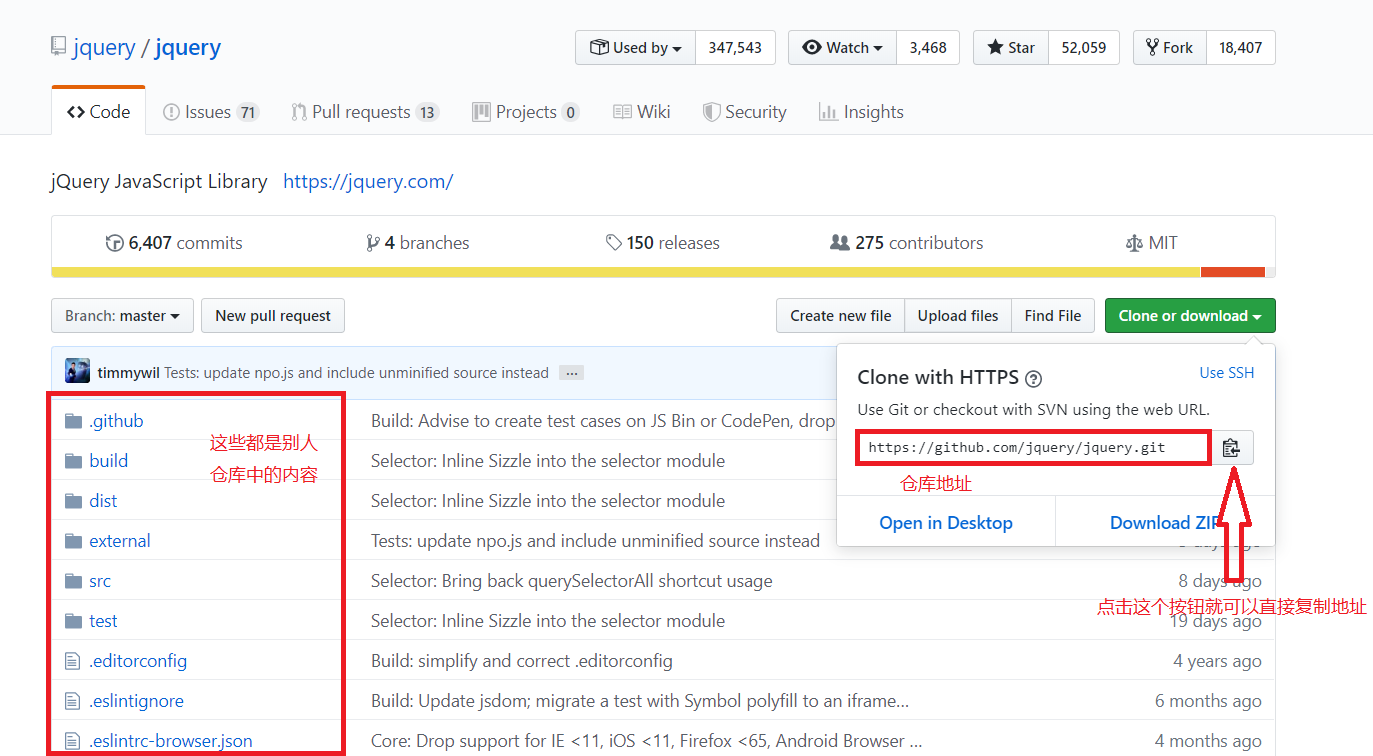
Task: Open the .editorconfig file
Action: click(138, 661)
